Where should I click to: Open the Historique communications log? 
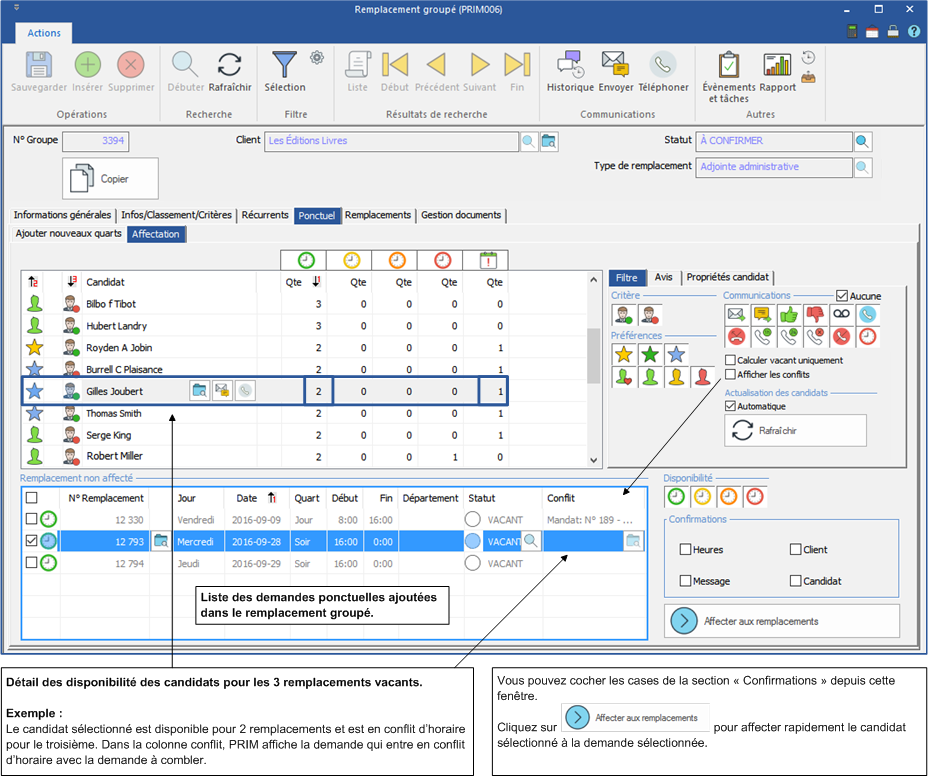pos(571,65)
